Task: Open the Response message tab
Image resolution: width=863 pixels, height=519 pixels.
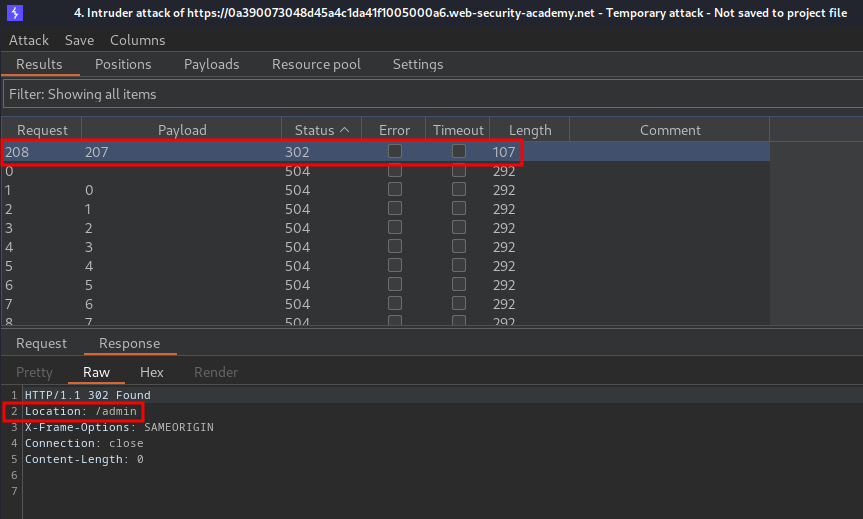Action: (x=129, y=343)
